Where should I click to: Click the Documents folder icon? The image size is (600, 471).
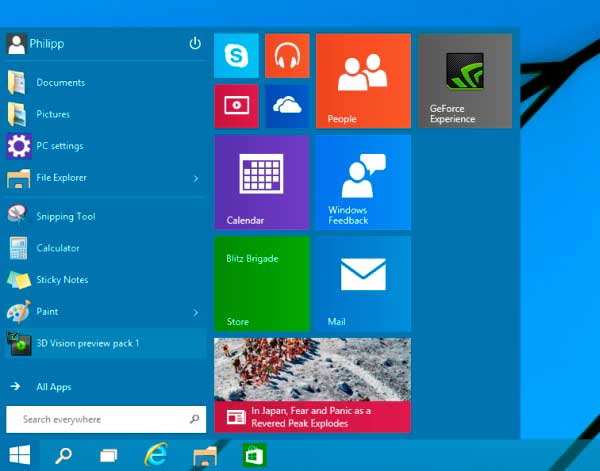(x=16, y=82)
